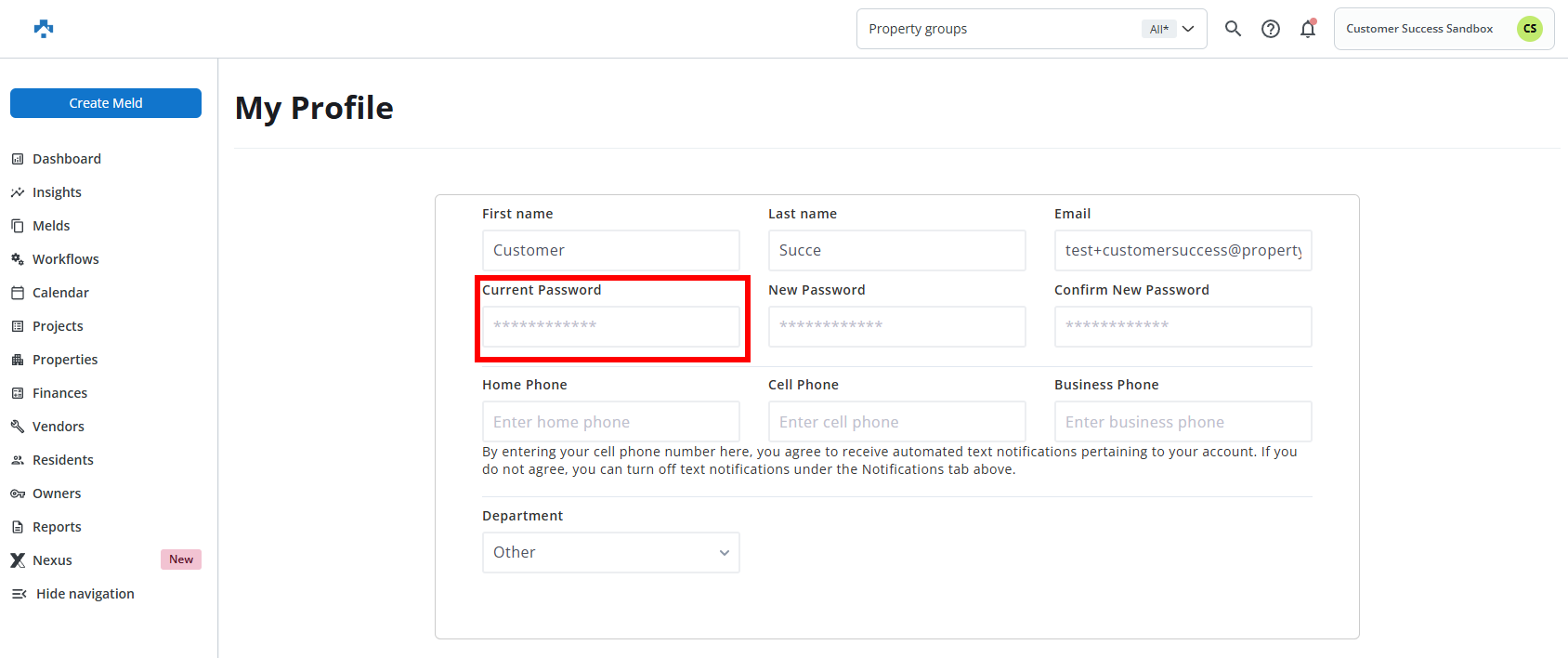Open search with the magnifier icon
Viewport: 1568px width, 658px height.
(1233, 29)
